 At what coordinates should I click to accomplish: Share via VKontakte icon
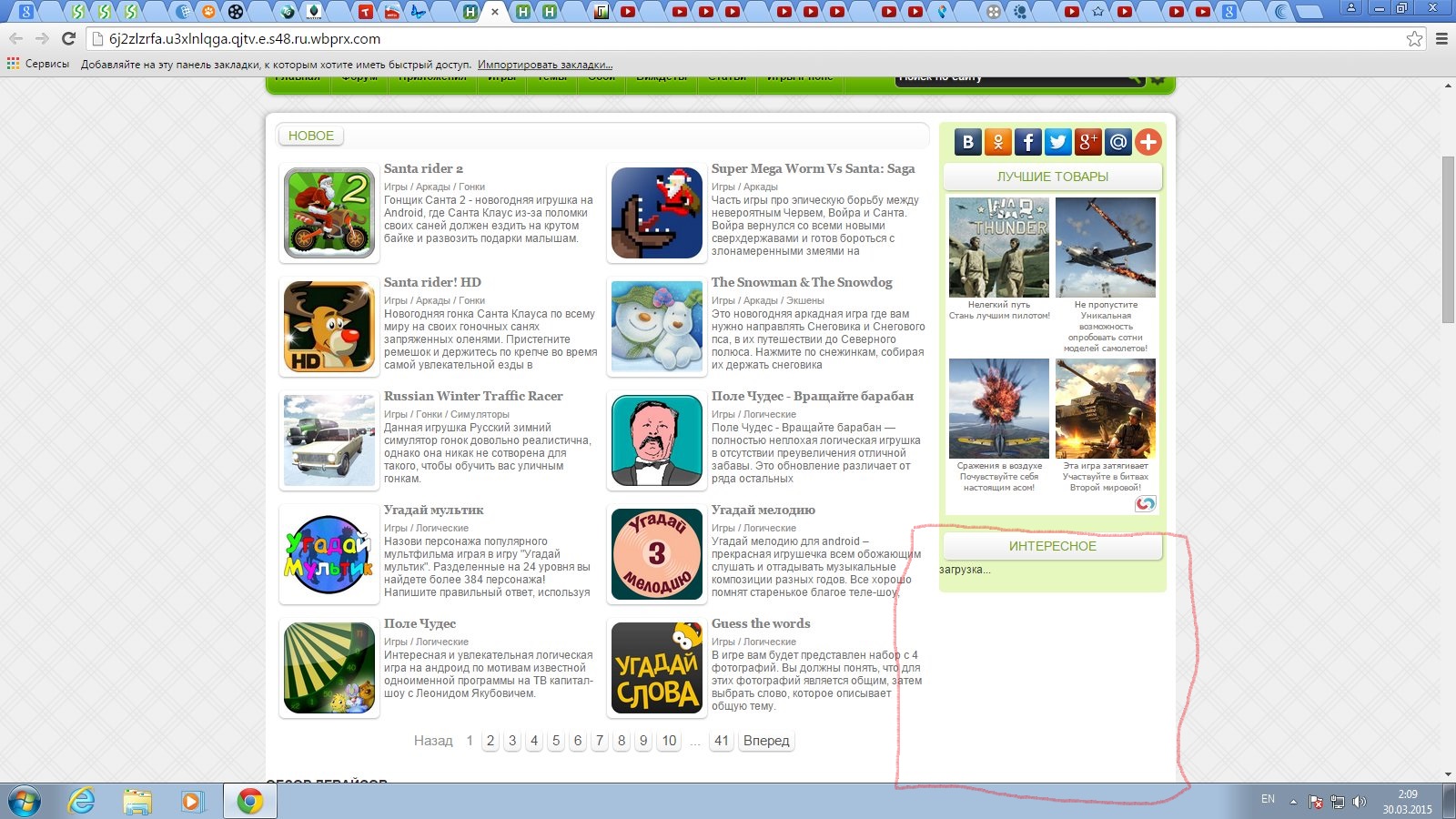click(968, 142)
